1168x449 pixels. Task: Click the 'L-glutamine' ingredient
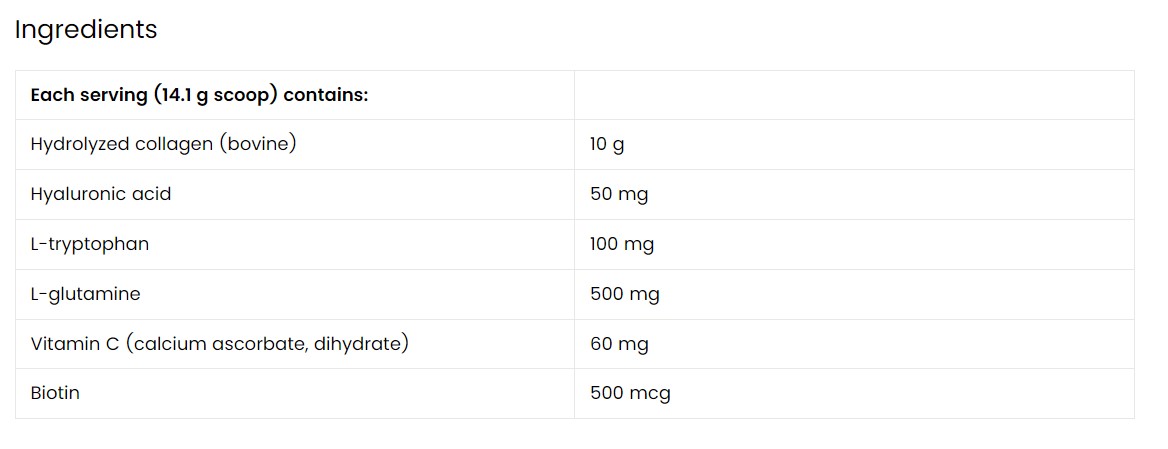click(86, 294)
